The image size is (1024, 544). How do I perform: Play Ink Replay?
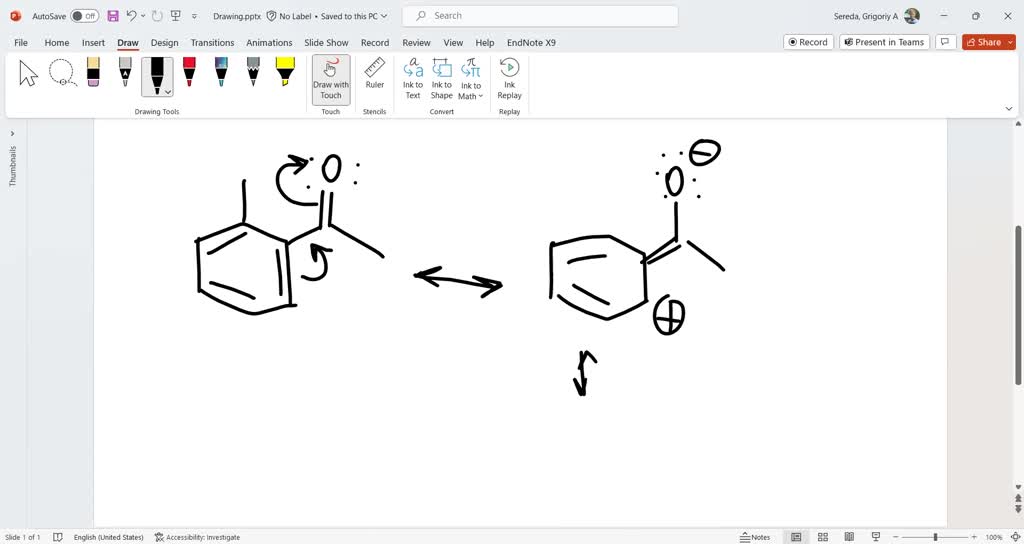pyautogui.click(x=509, y=78)
